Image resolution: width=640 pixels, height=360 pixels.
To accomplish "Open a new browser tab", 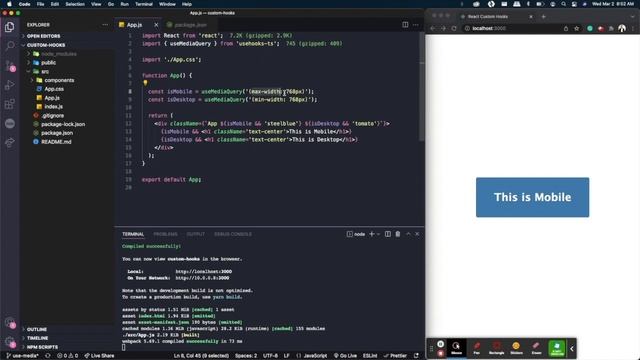I will coord(543,17).
